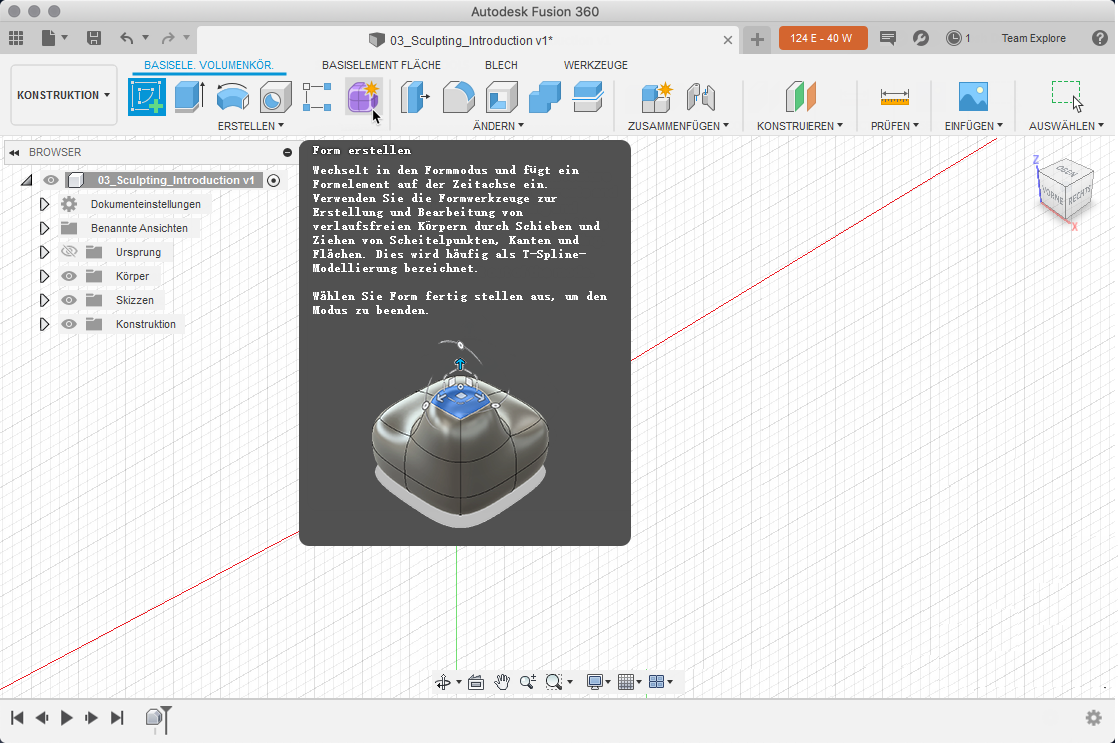Show the hidden Ursprung folder
Screen dimensions: 1120x750
click(x=69, y=252)
